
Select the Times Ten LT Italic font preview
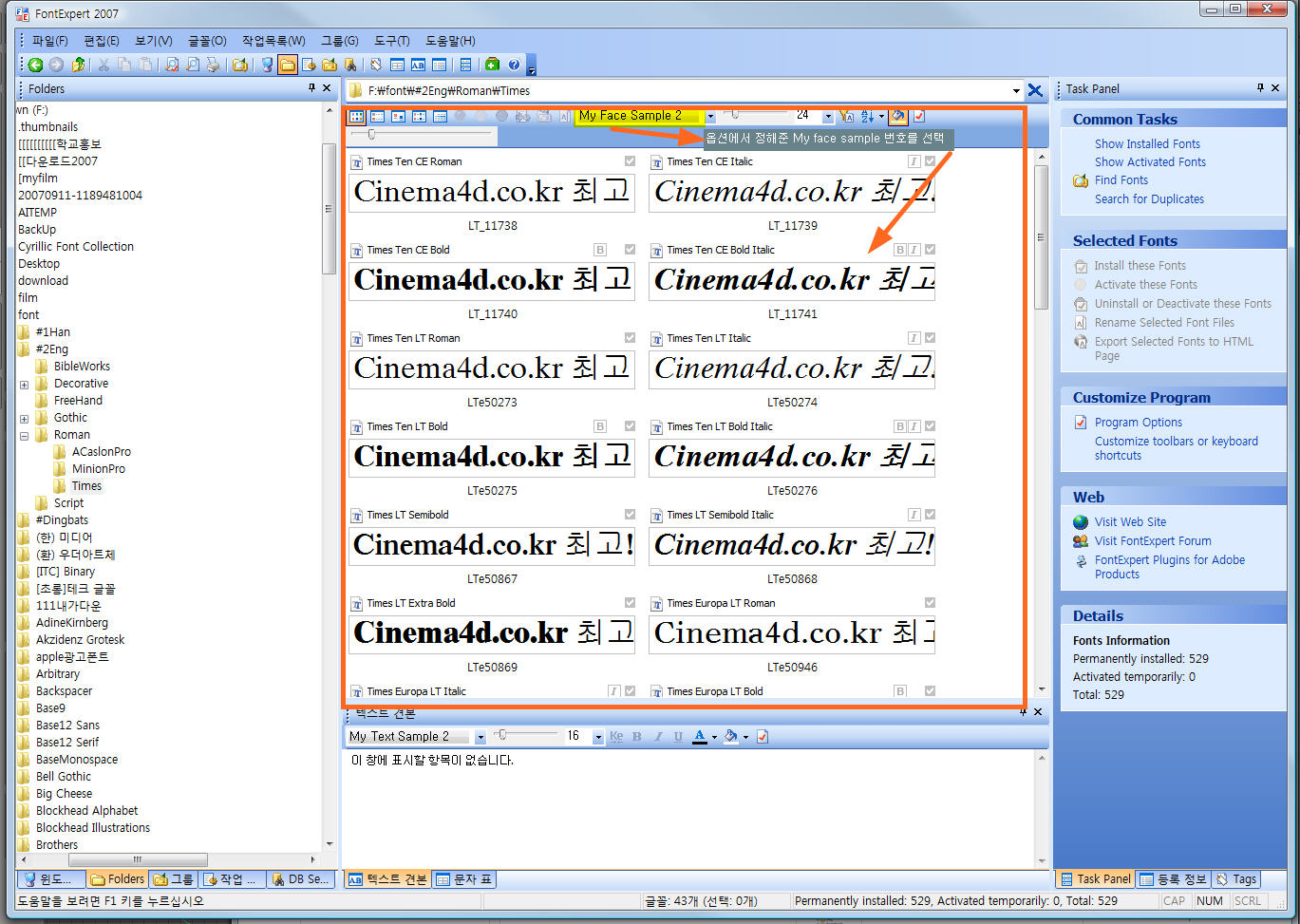pos(792,368)
